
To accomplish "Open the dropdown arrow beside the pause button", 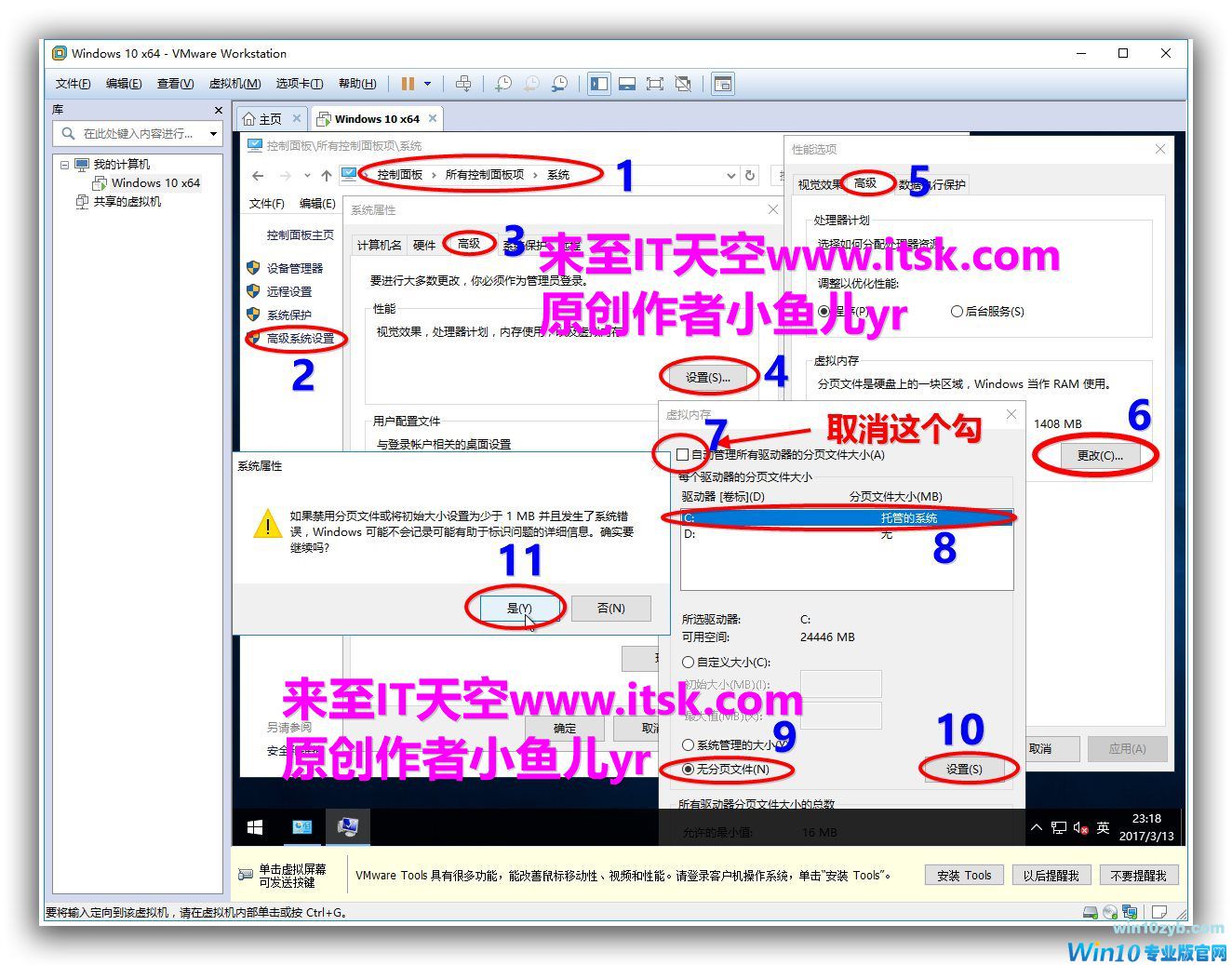I will tap(427, 84).
